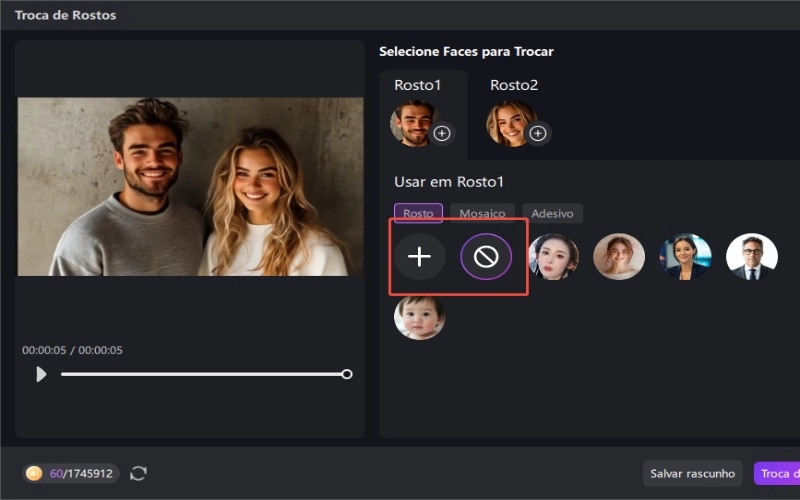This screenshot has height=500, width=800.
Task: Choose the businesswoman face preset
Action: tap(685, 257)
